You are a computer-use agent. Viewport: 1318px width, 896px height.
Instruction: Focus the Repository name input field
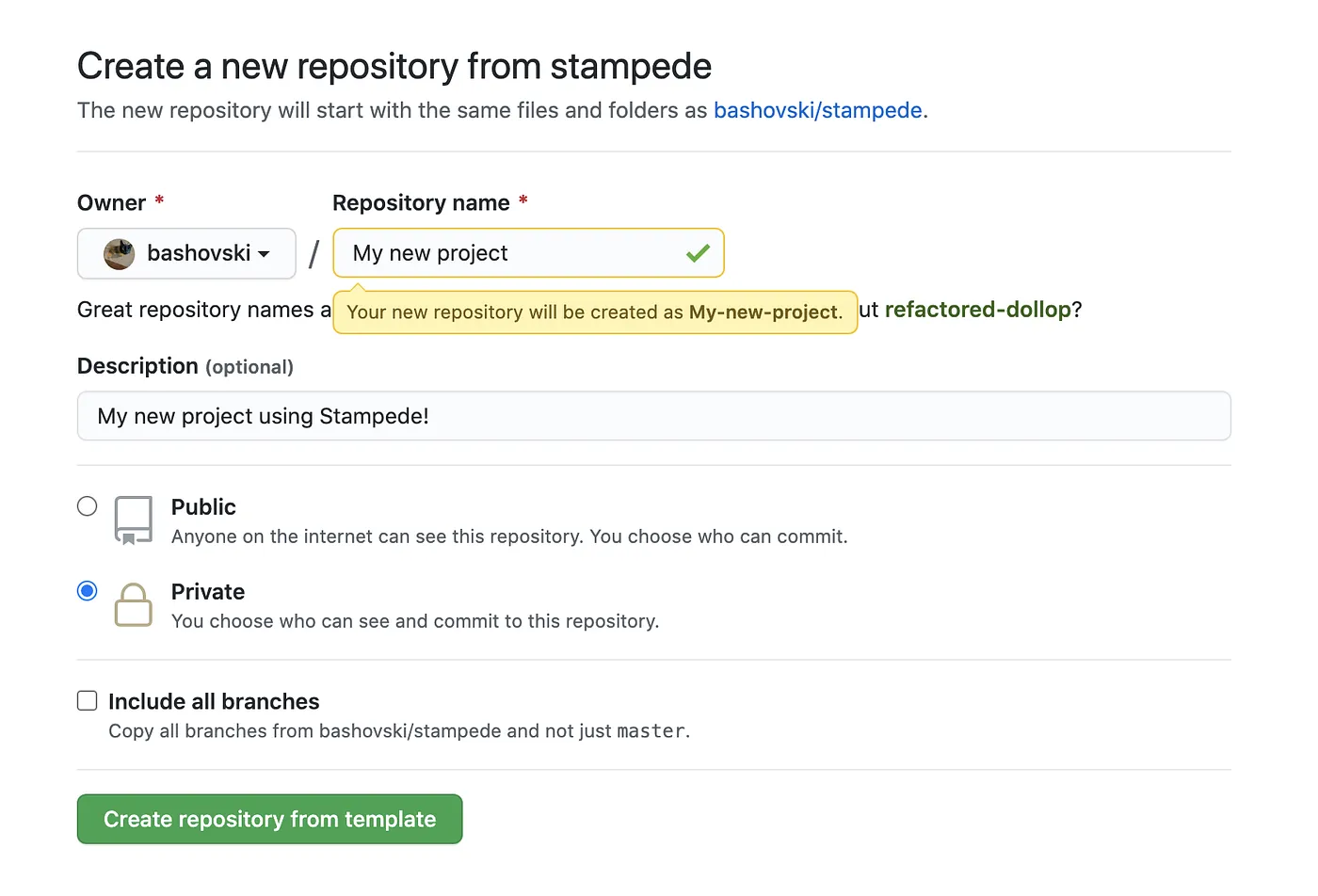tap(528, 253)
